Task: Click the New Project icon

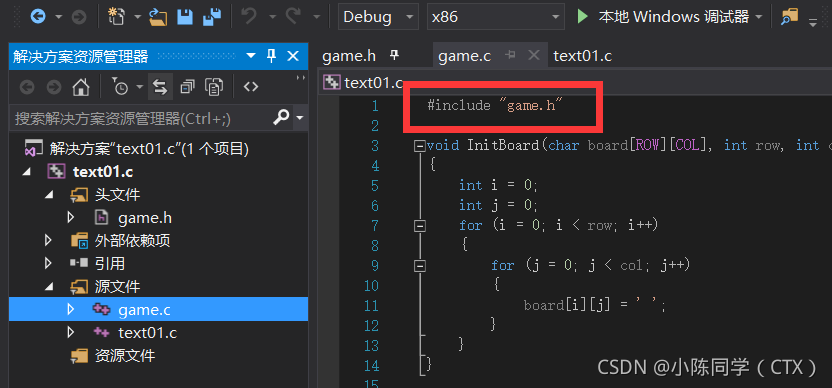Action: coord(116,16)
